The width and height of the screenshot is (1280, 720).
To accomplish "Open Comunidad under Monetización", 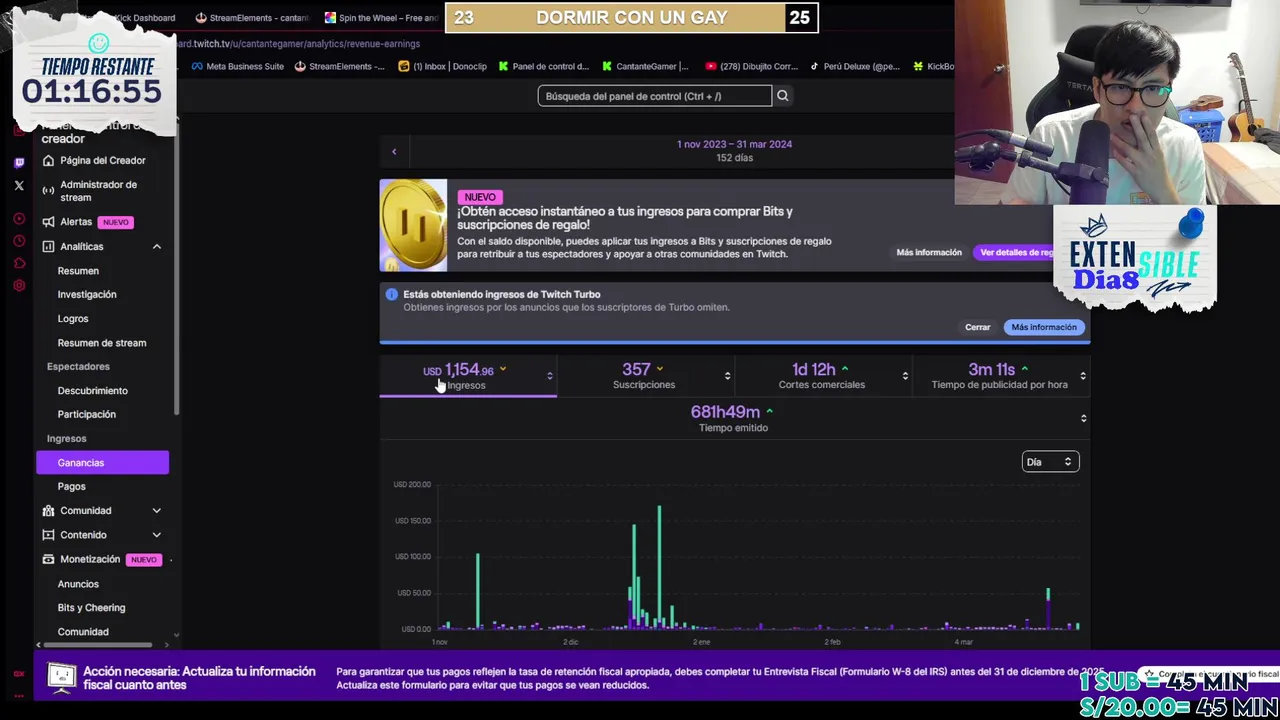I will 83,632.
